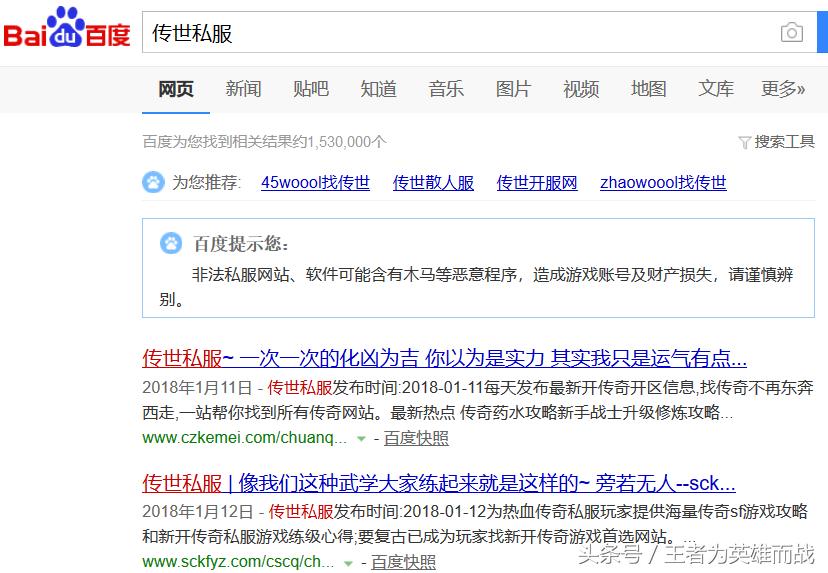Open the 文库 tab
The width and height of the screenshot is (828, 573).
(716, 89)
